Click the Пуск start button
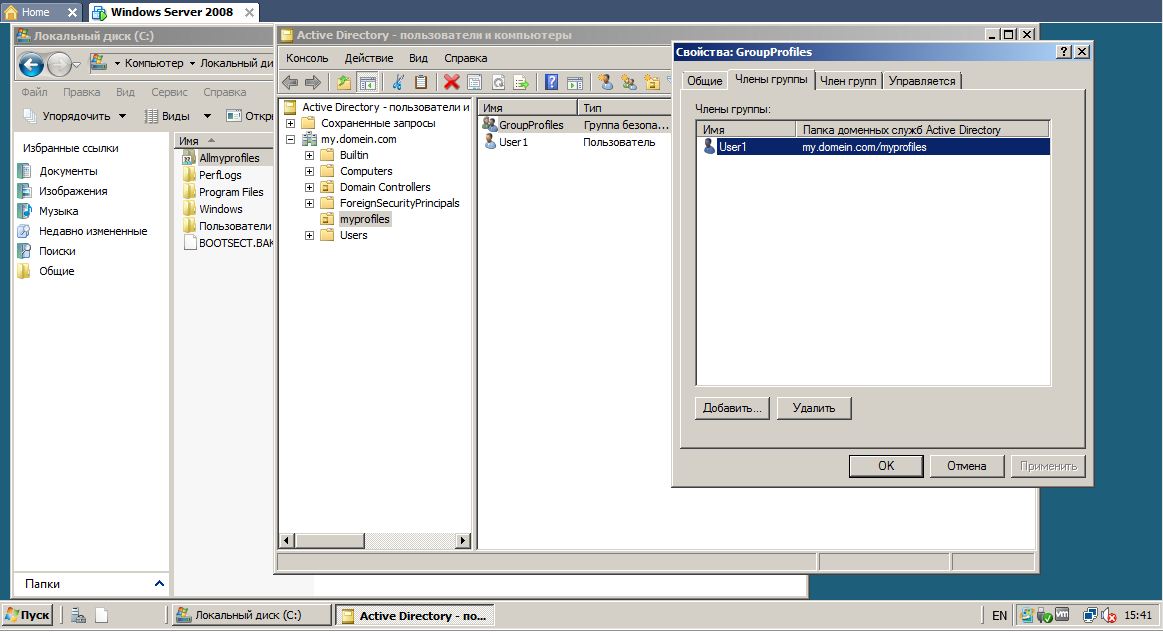Screen dimensions: 1163x632 pos(27,615)
